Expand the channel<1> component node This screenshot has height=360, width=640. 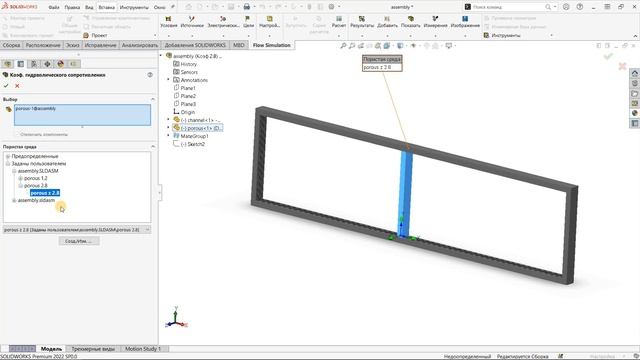point(169,120)
